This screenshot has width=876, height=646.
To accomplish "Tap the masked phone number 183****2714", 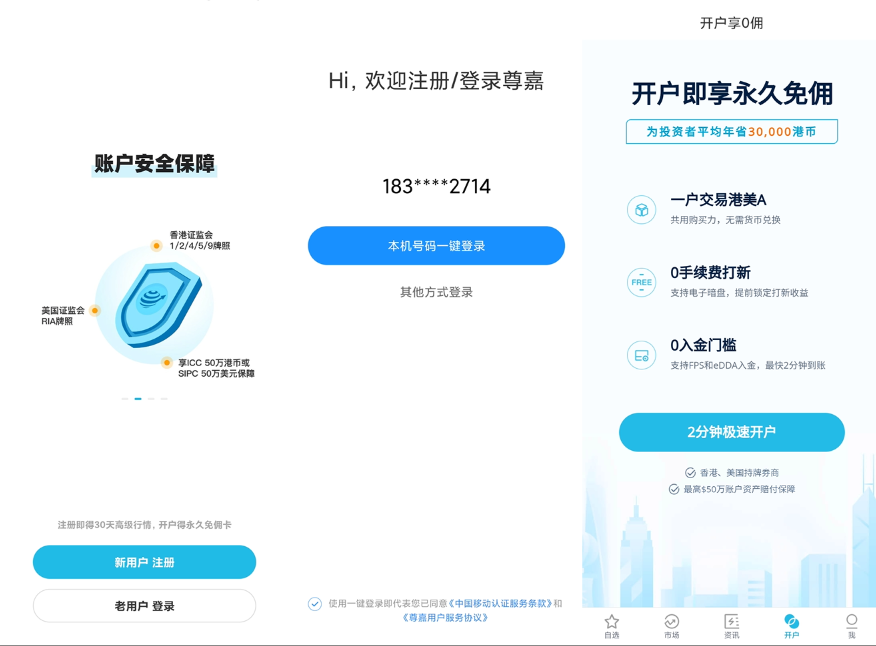I will click(x=436, y=187).
